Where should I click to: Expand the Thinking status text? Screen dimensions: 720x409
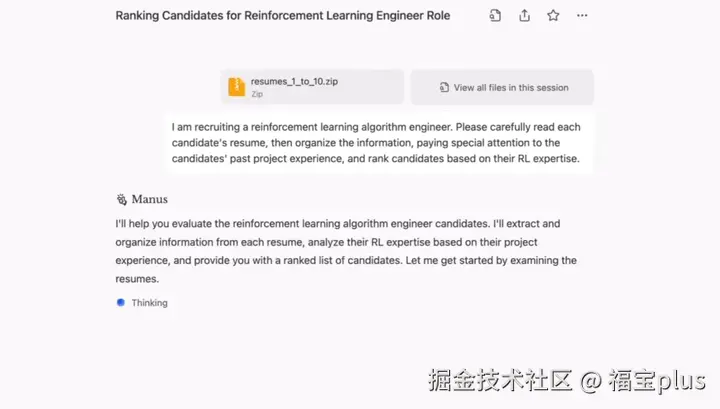[x=149, y=302]
